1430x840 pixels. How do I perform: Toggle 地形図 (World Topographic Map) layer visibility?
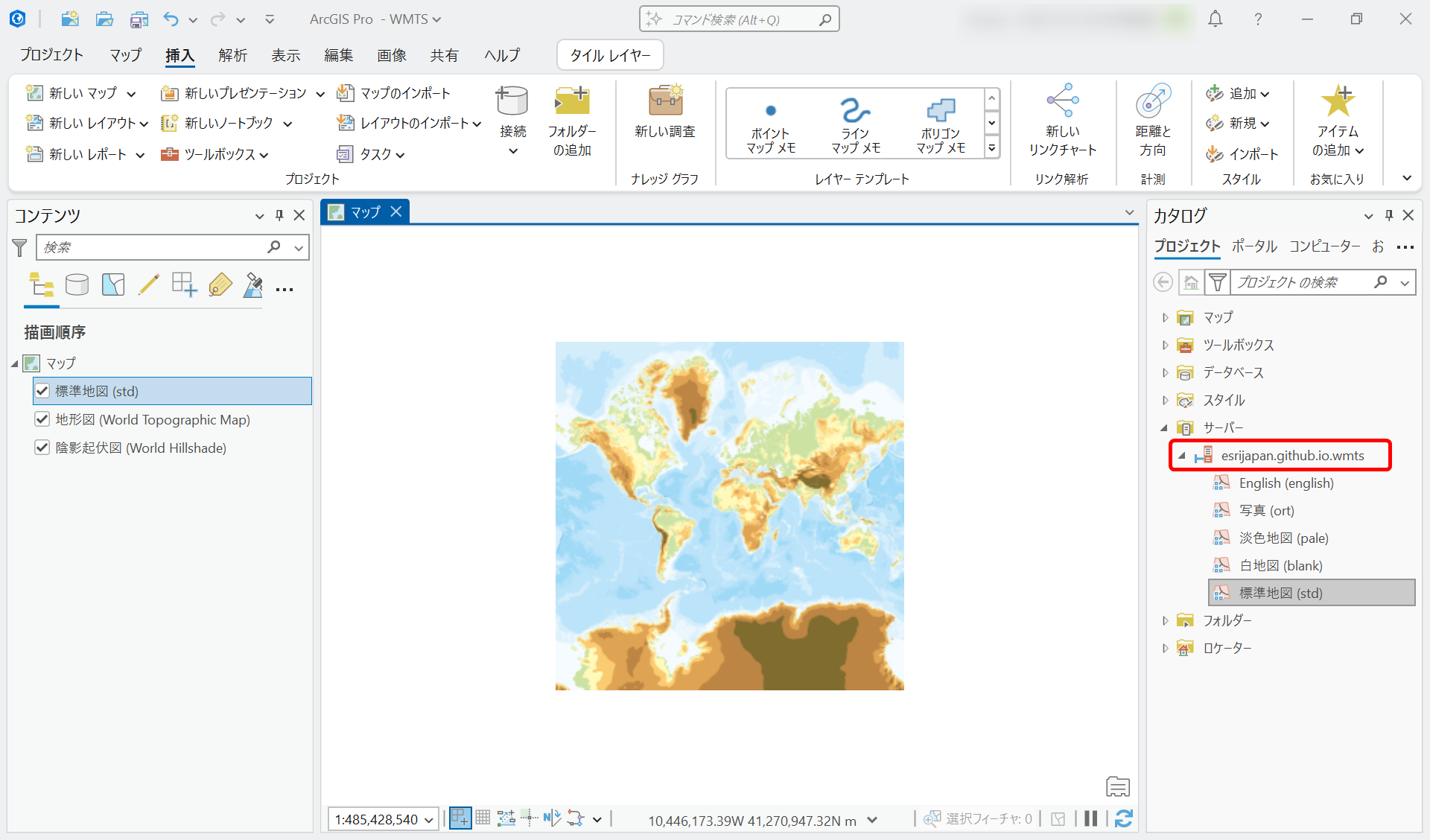(x=42, y=419)
